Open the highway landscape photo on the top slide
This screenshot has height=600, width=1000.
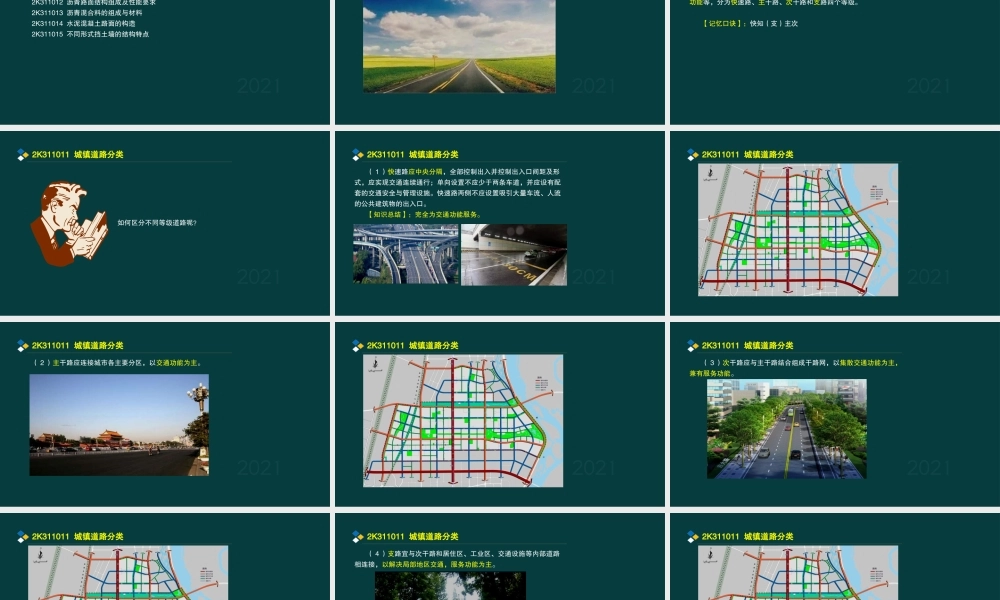click(x=459, y=46)
